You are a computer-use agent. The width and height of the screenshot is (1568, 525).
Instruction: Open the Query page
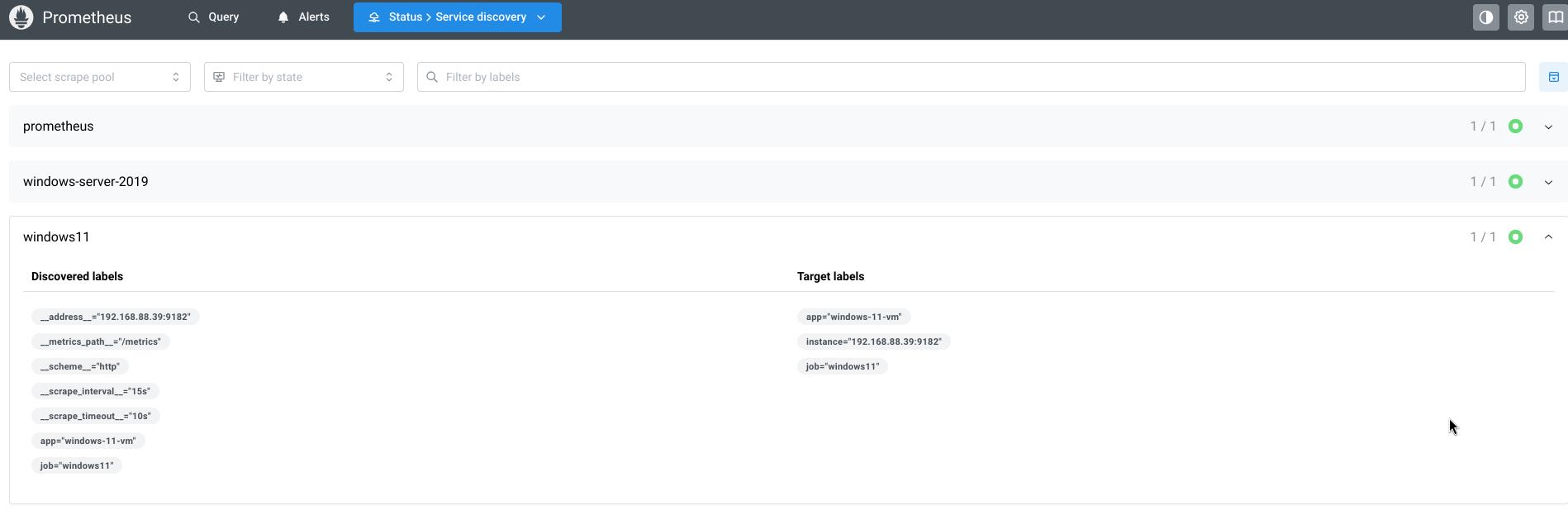click(x=213, y=17)
